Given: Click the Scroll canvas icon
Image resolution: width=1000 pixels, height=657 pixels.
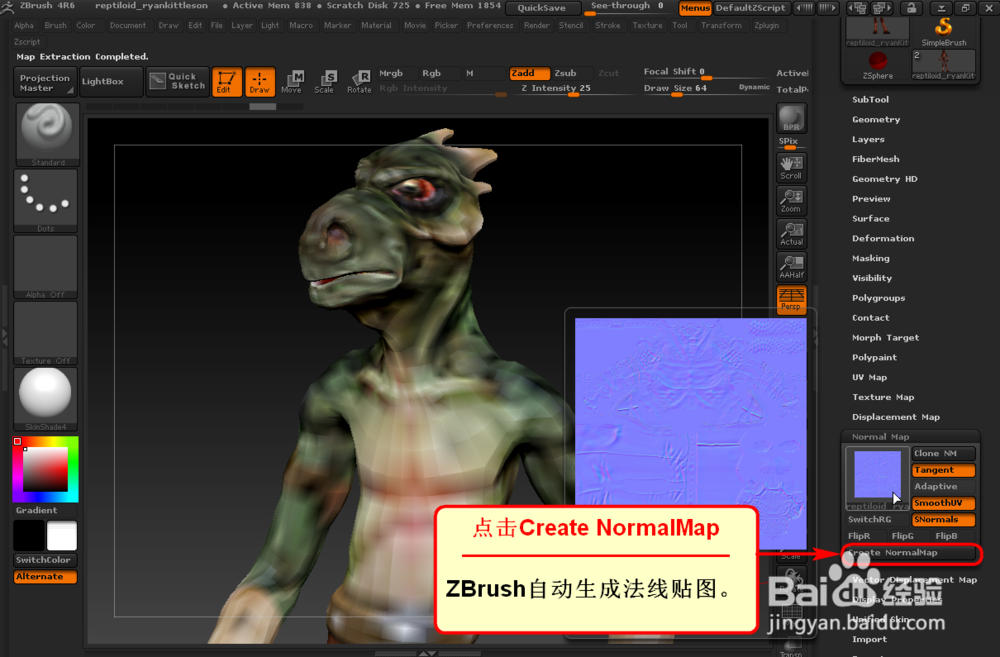Looking at the screenshot, I should point(791,168).
